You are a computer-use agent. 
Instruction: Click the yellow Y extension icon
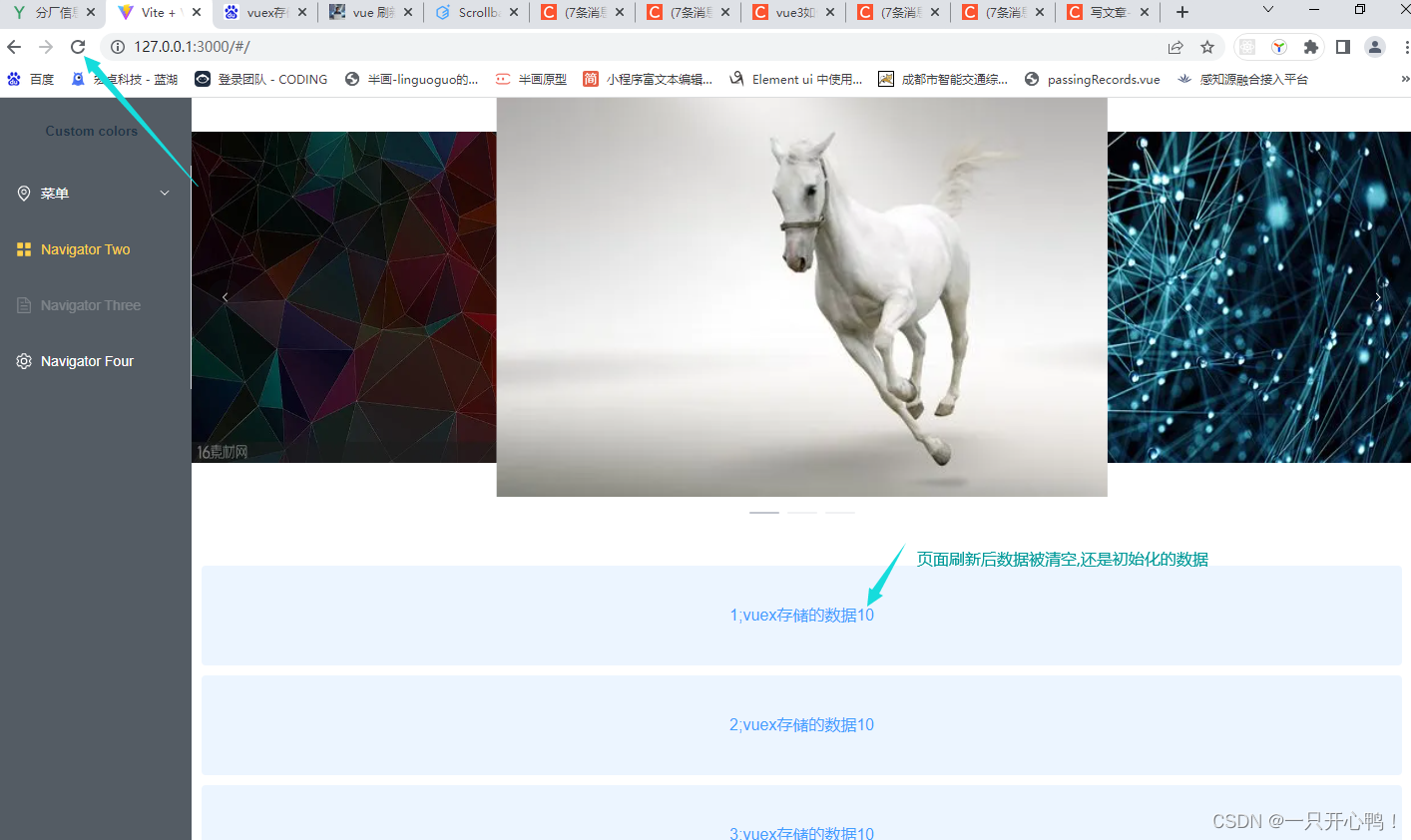pos(1279,47)
